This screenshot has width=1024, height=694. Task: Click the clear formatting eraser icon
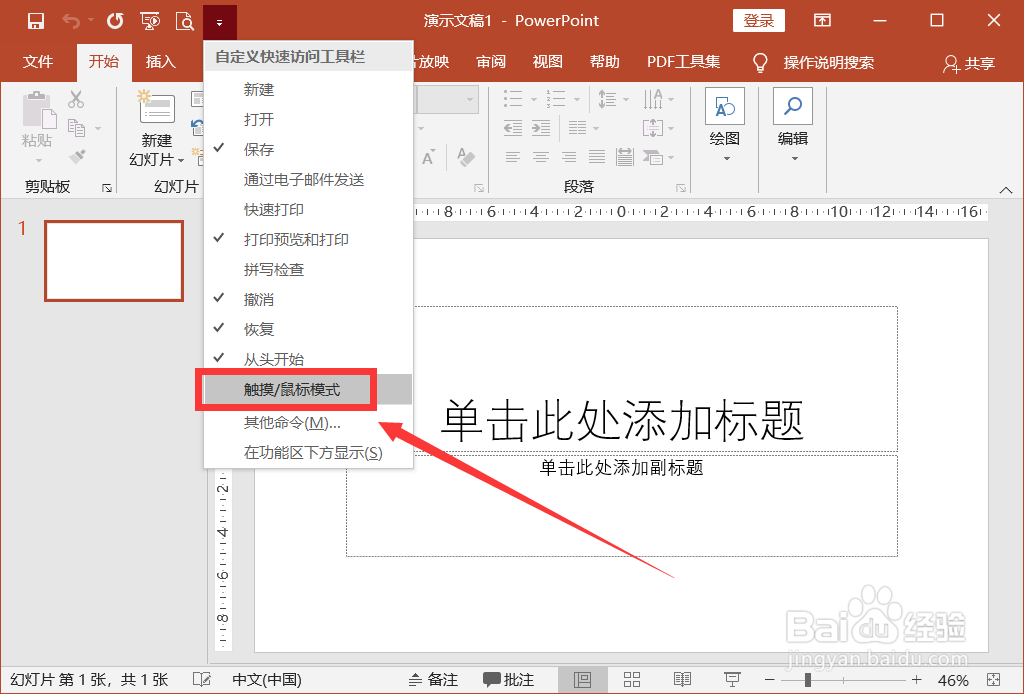click(x=466, y=157)
